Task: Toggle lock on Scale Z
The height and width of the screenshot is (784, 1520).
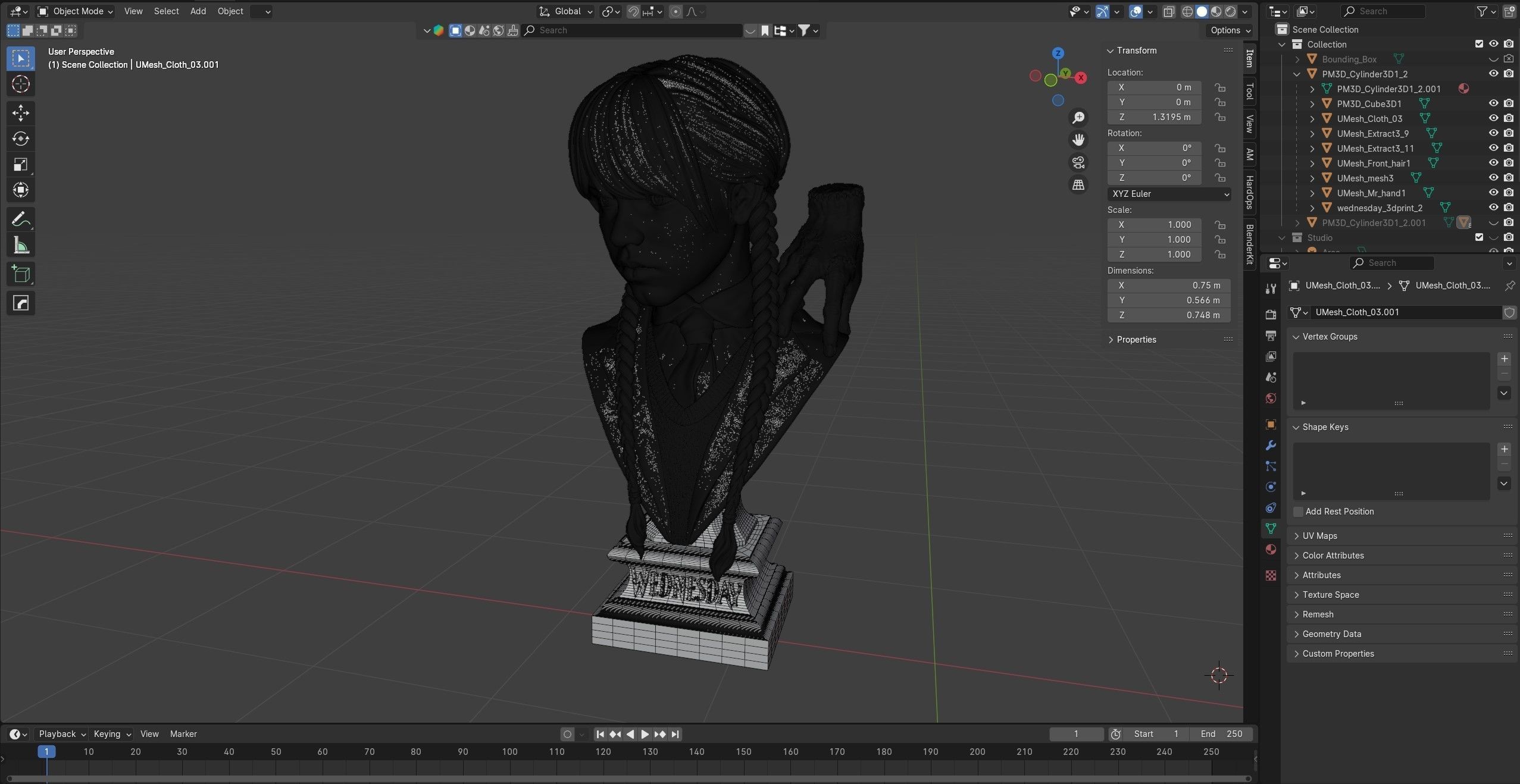Action: pos(1220,255)
